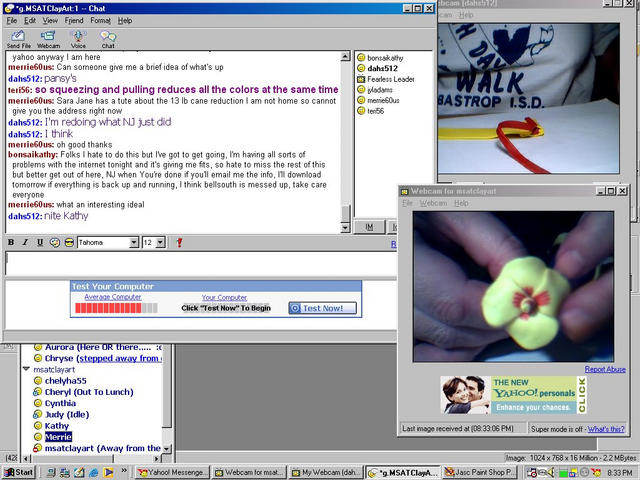Toggle bold text formatting
Image resolution: width=640 pixels, height=480 pixels.
pos(11,242)
